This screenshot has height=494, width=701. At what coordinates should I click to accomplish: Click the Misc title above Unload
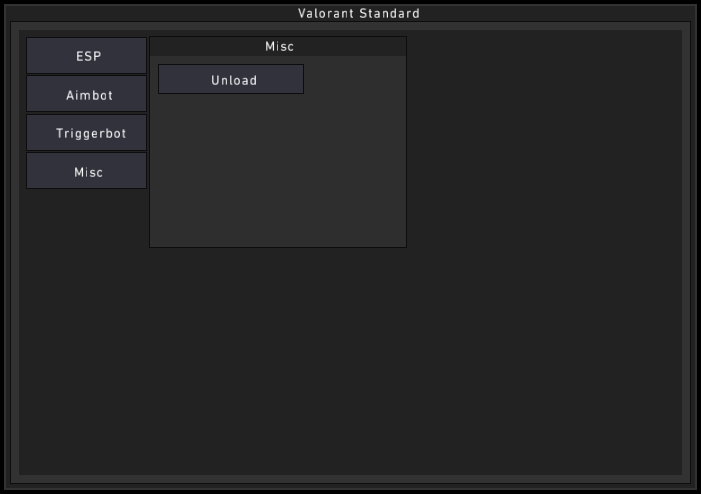279,47
